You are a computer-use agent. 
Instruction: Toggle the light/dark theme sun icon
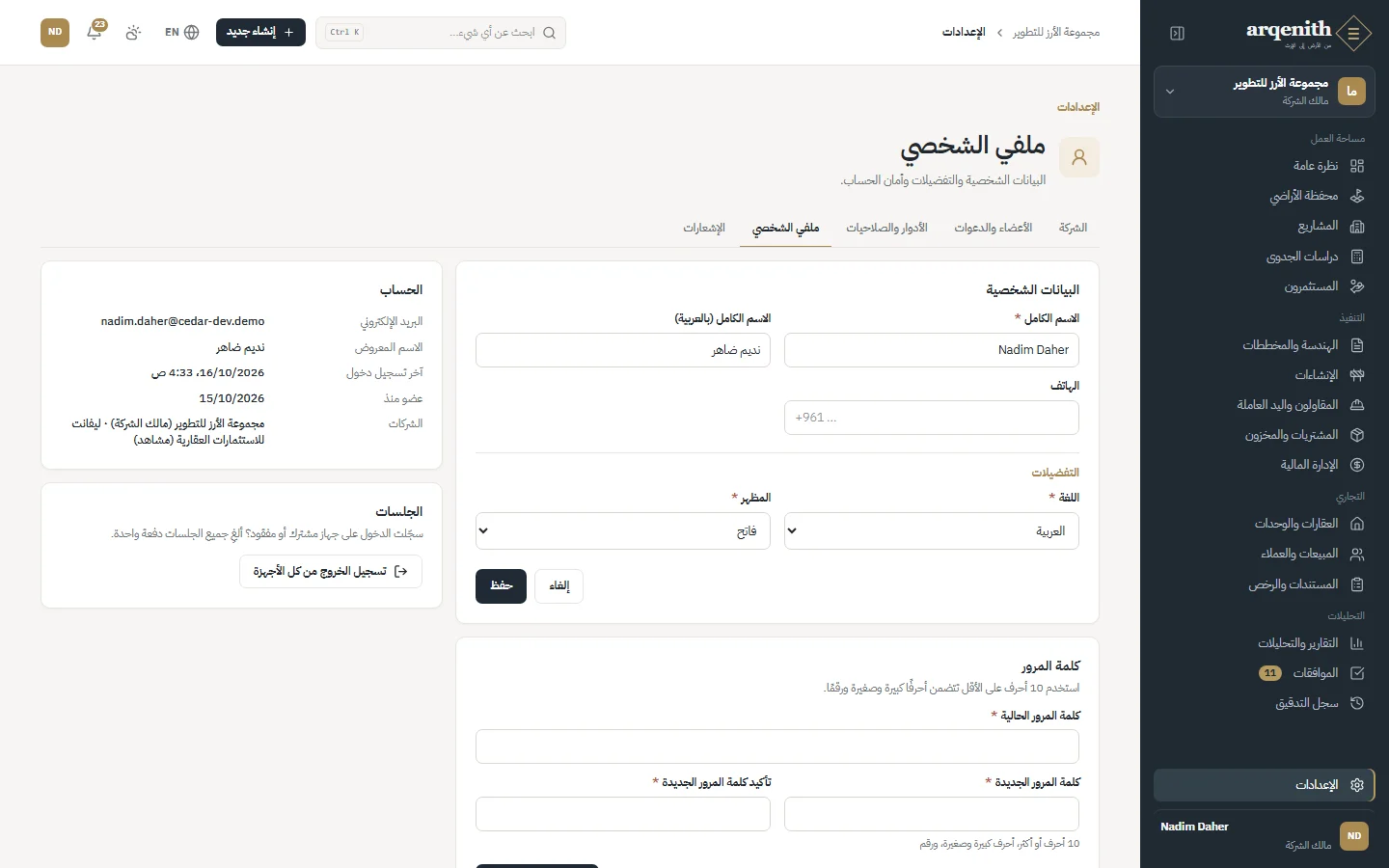point(133,32)
